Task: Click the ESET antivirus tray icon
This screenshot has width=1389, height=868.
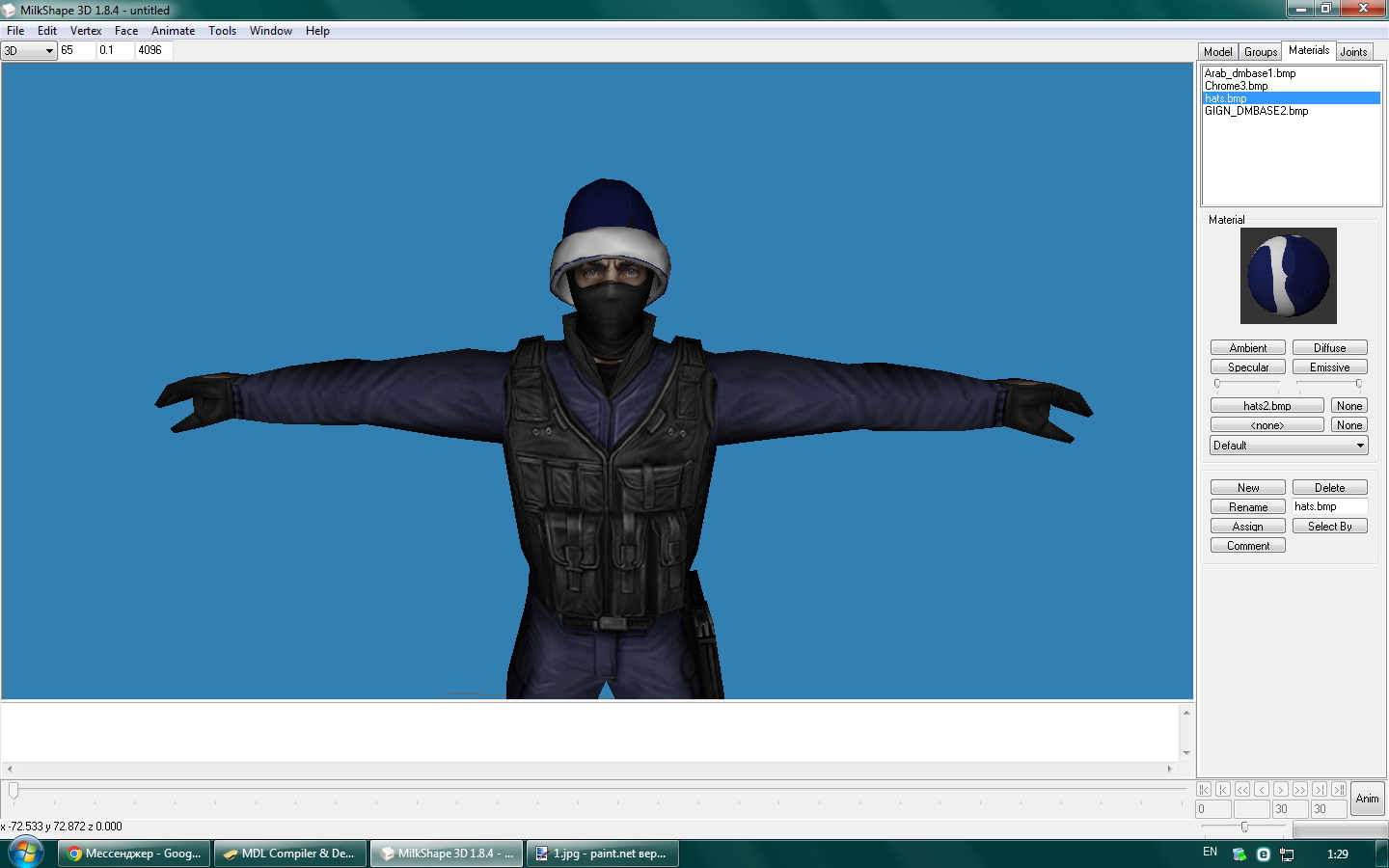Action: coord(1264,854)
